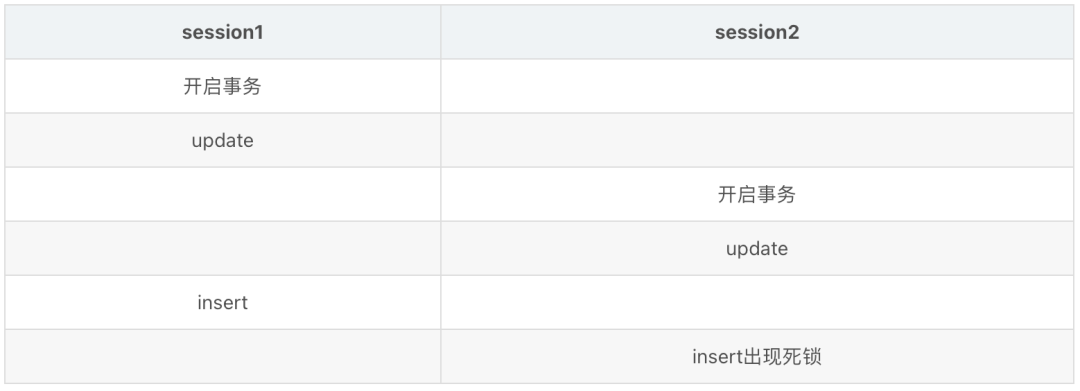The height and width of the screenshot is (391, 1080).
Task: Click the session1 column header
Action: (222, 32)
